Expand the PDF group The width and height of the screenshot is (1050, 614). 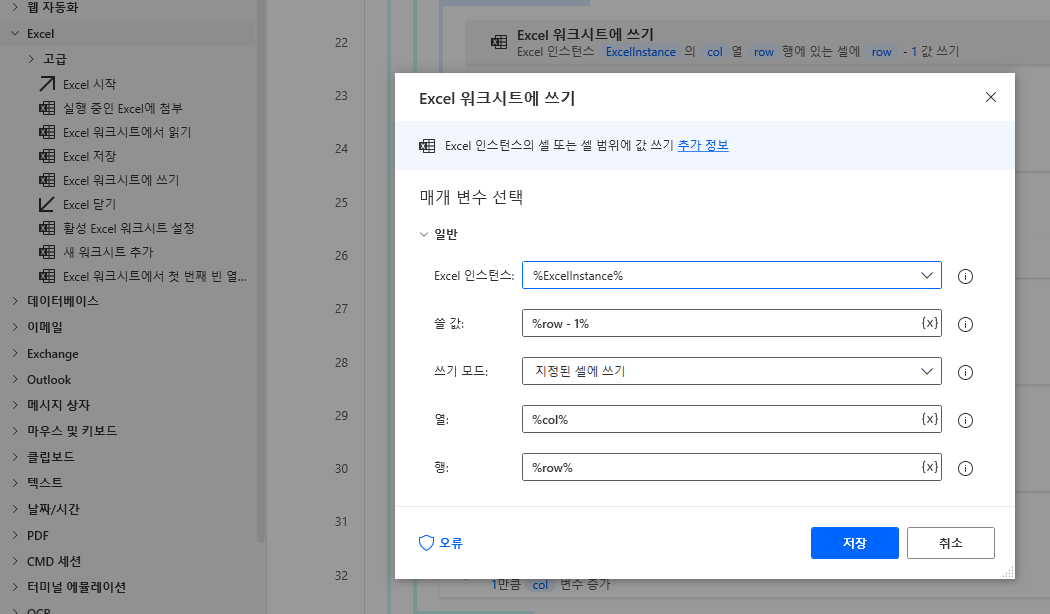coord(15,535)
